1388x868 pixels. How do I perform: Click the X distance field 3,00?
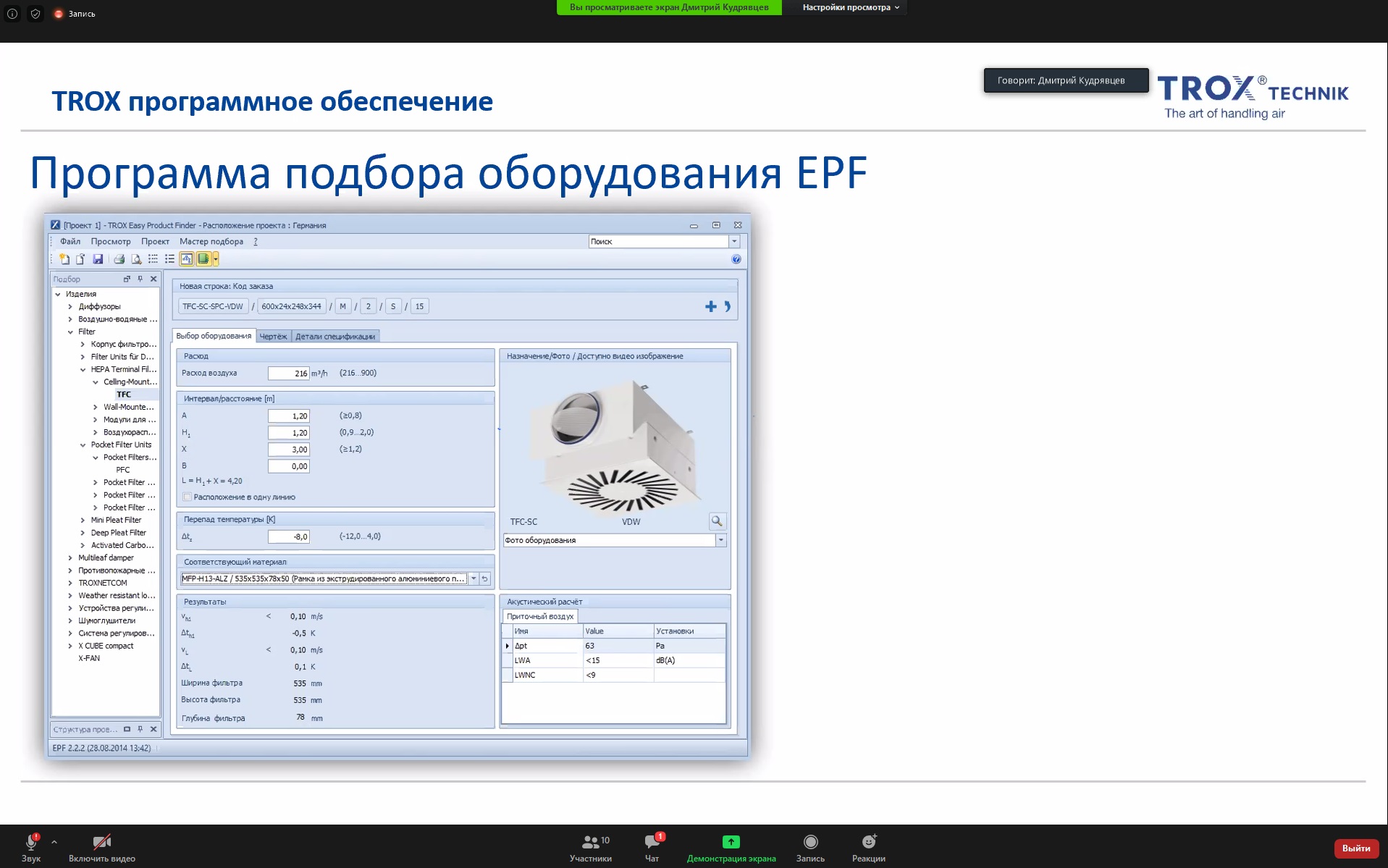289,450
